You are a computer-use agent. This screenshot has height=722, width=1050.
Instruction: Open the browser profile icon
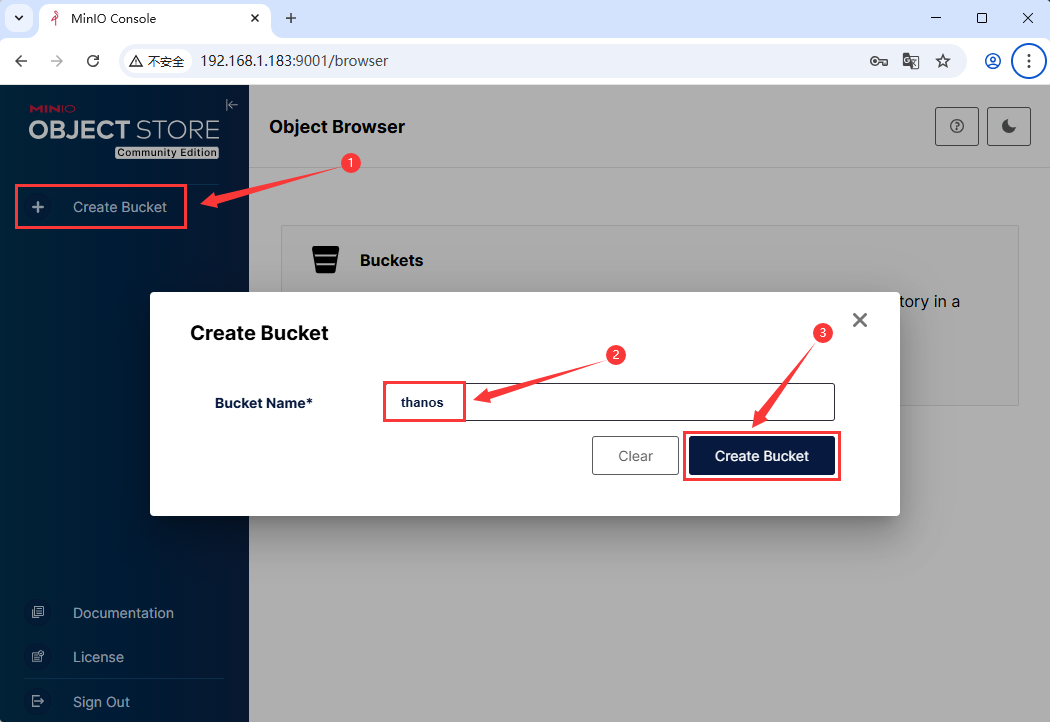(x=992, y=61)
